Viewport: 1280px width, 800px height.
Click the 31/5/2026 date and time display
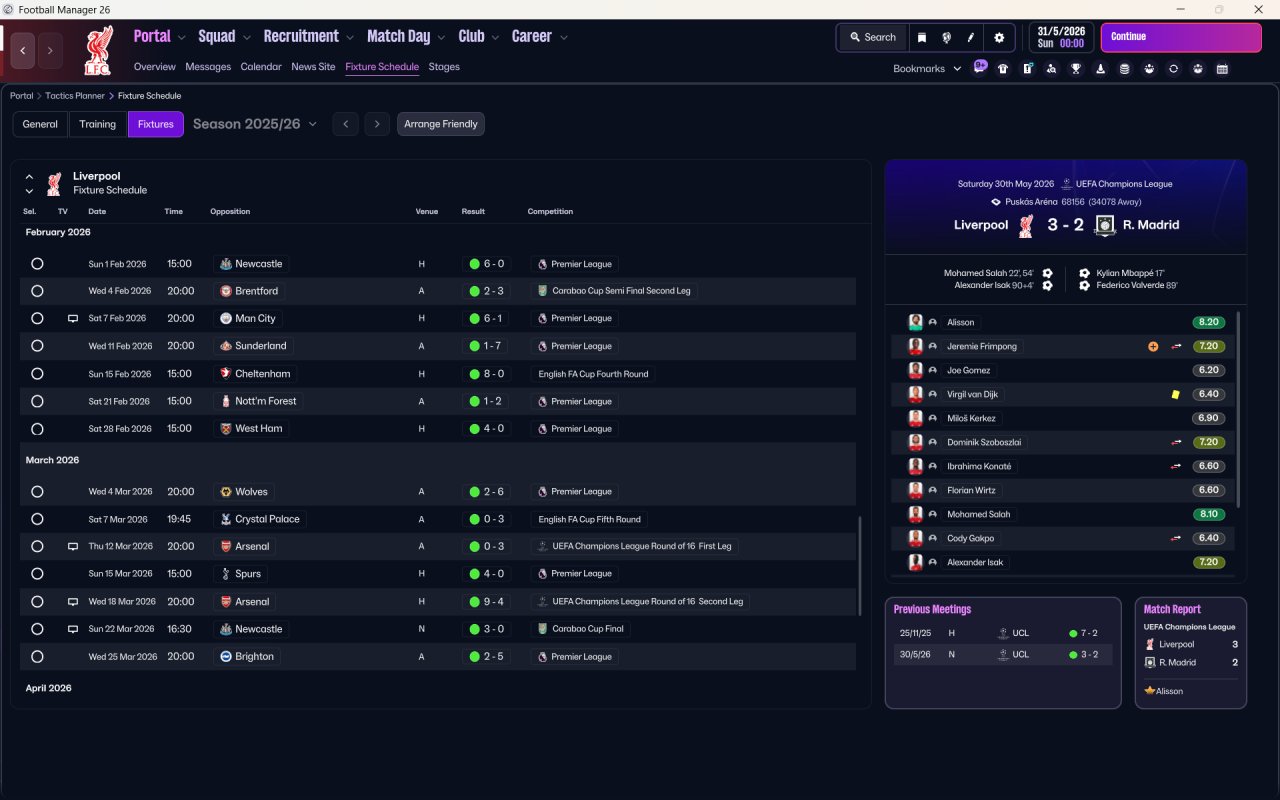[x=1061, y=37]
